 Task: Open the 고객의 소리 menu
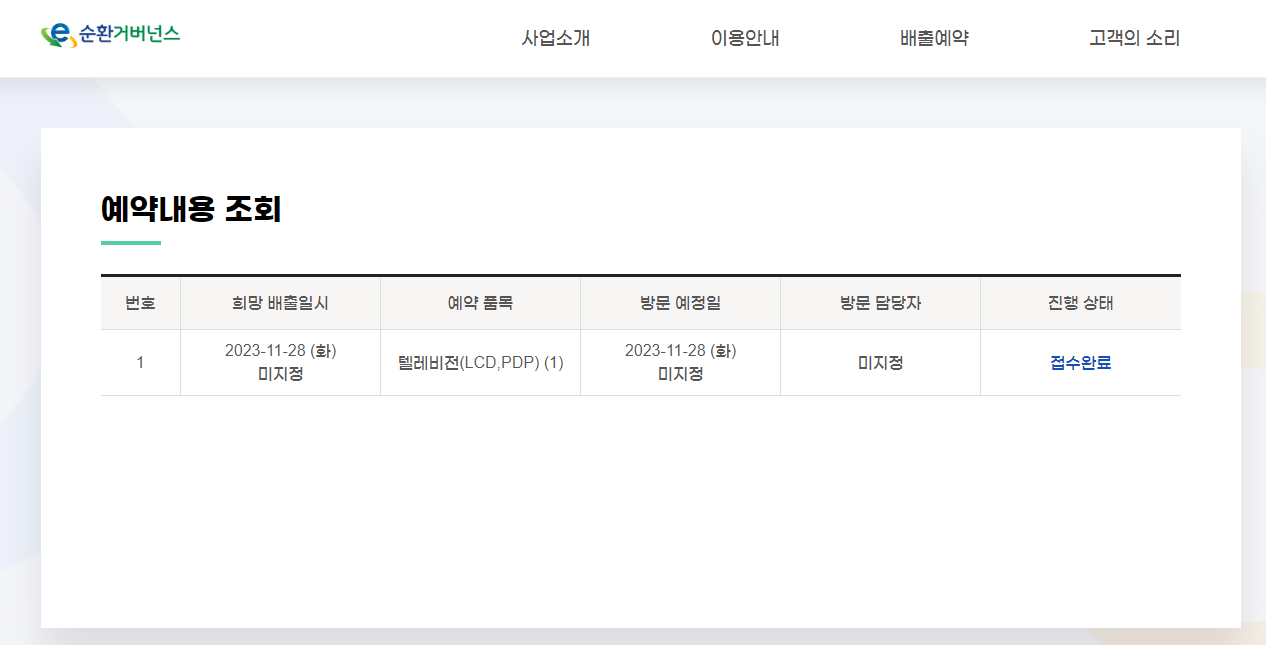coord(1134,39)
